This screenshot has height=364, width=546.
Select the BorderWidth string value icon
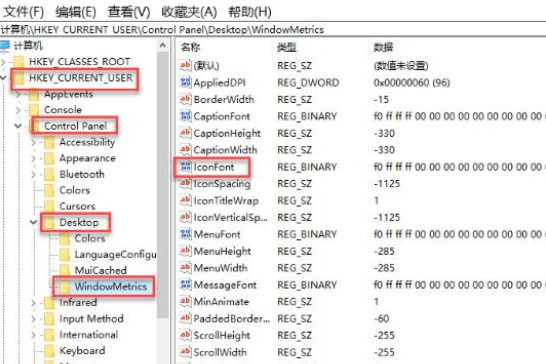185,99
